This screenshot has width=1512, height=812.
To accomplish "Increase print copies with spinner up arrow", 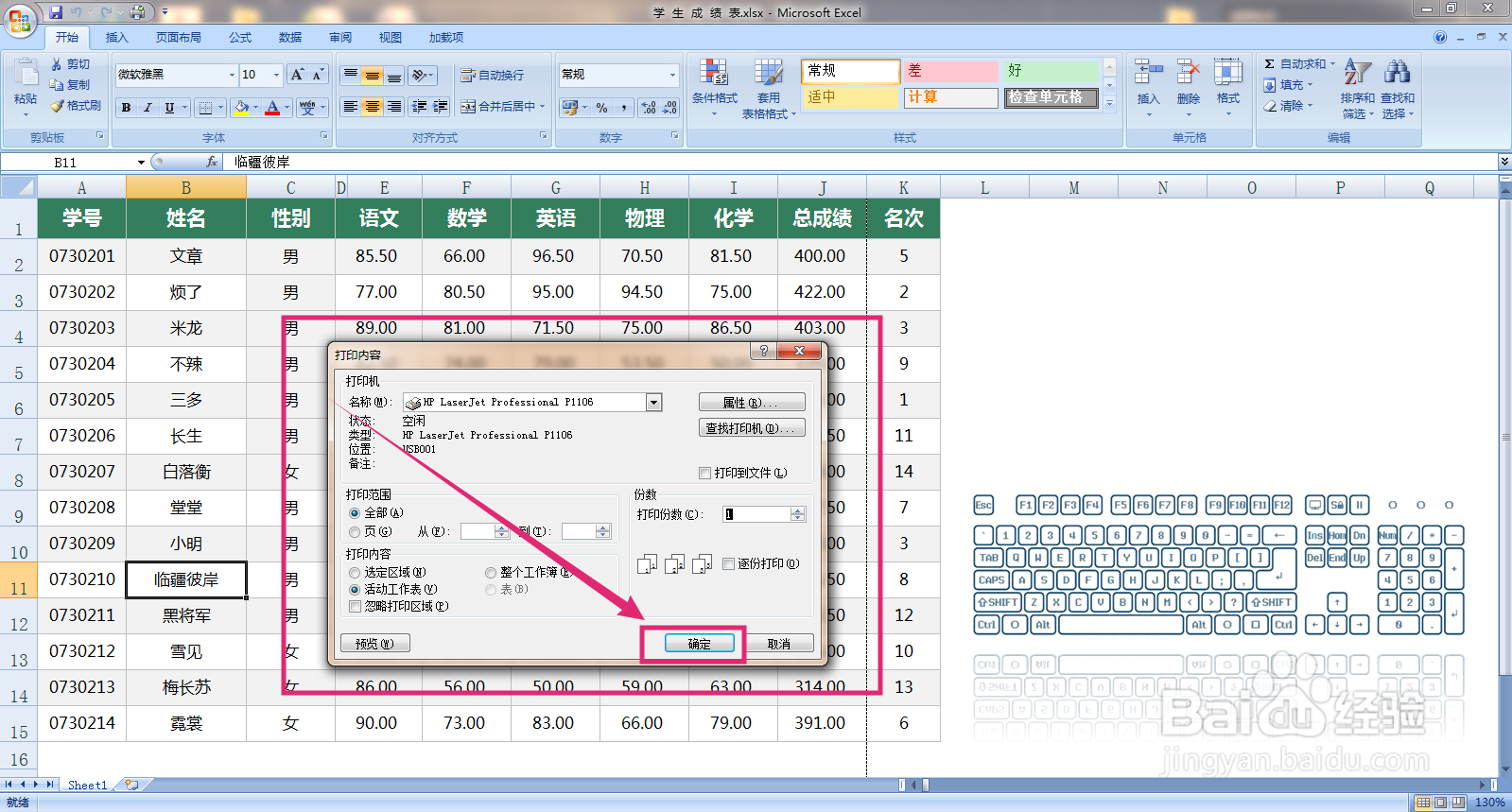I will coord(798,510).
